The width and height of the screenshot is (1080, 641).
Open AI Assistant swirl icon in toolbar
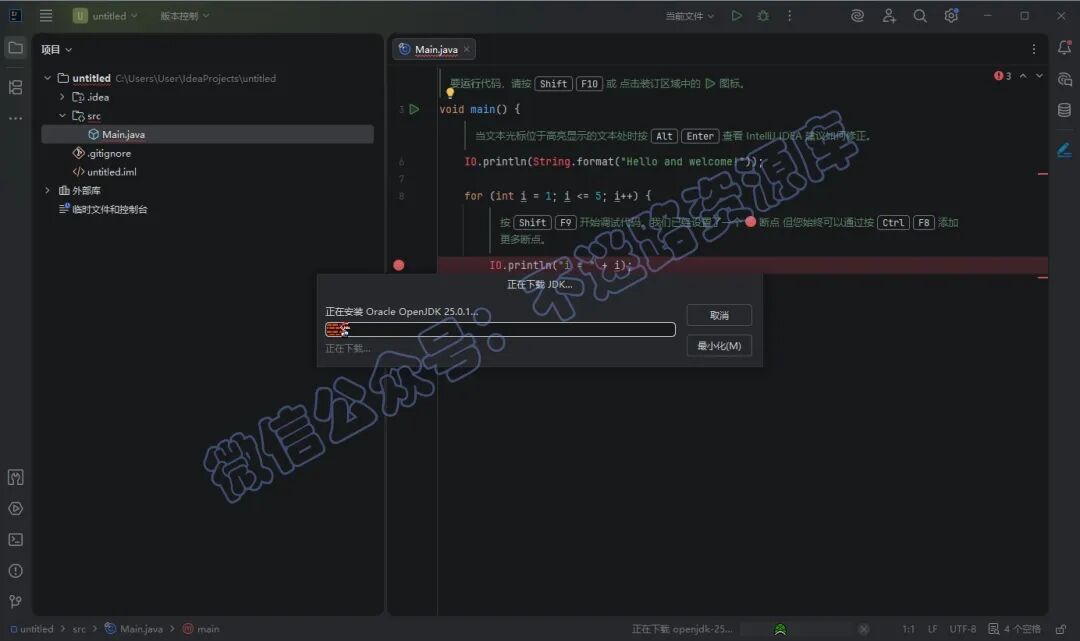tap(857, 15)
